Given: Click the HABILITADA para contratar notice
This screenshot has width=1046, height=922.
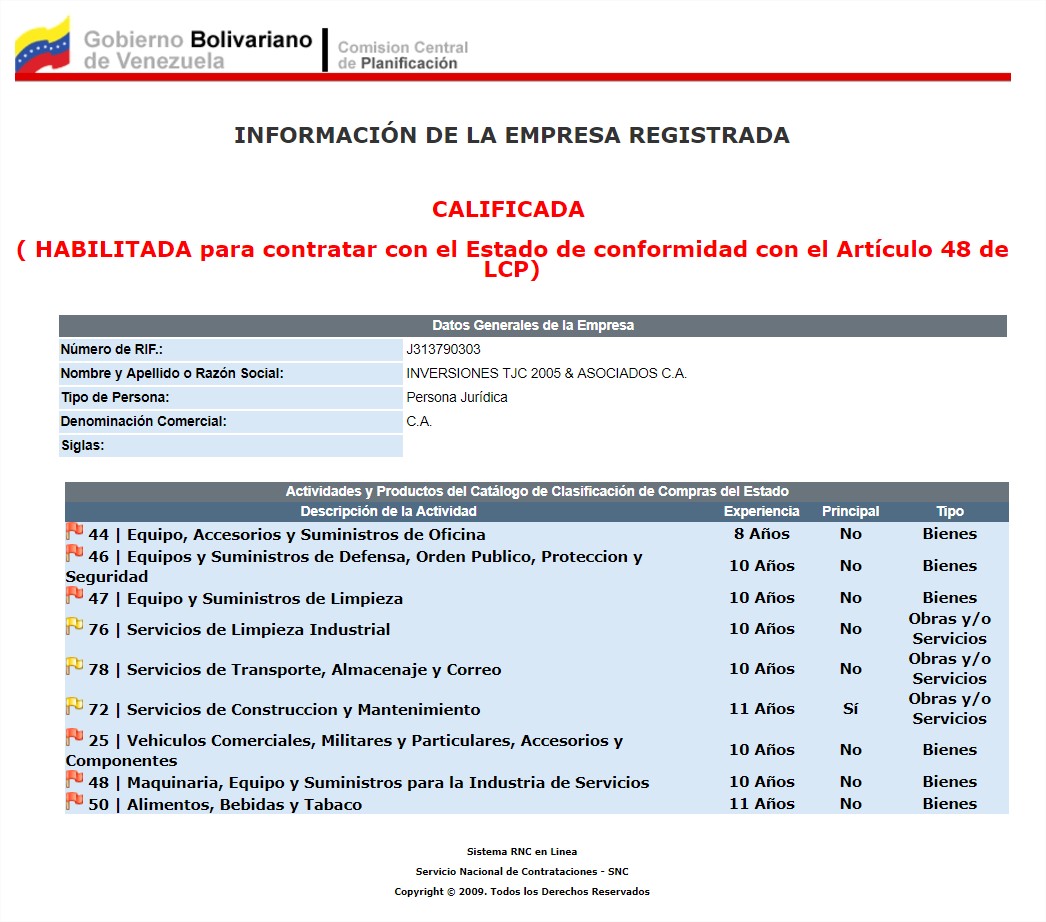Looking at the screenshot, I should click(x=512, y=259).
